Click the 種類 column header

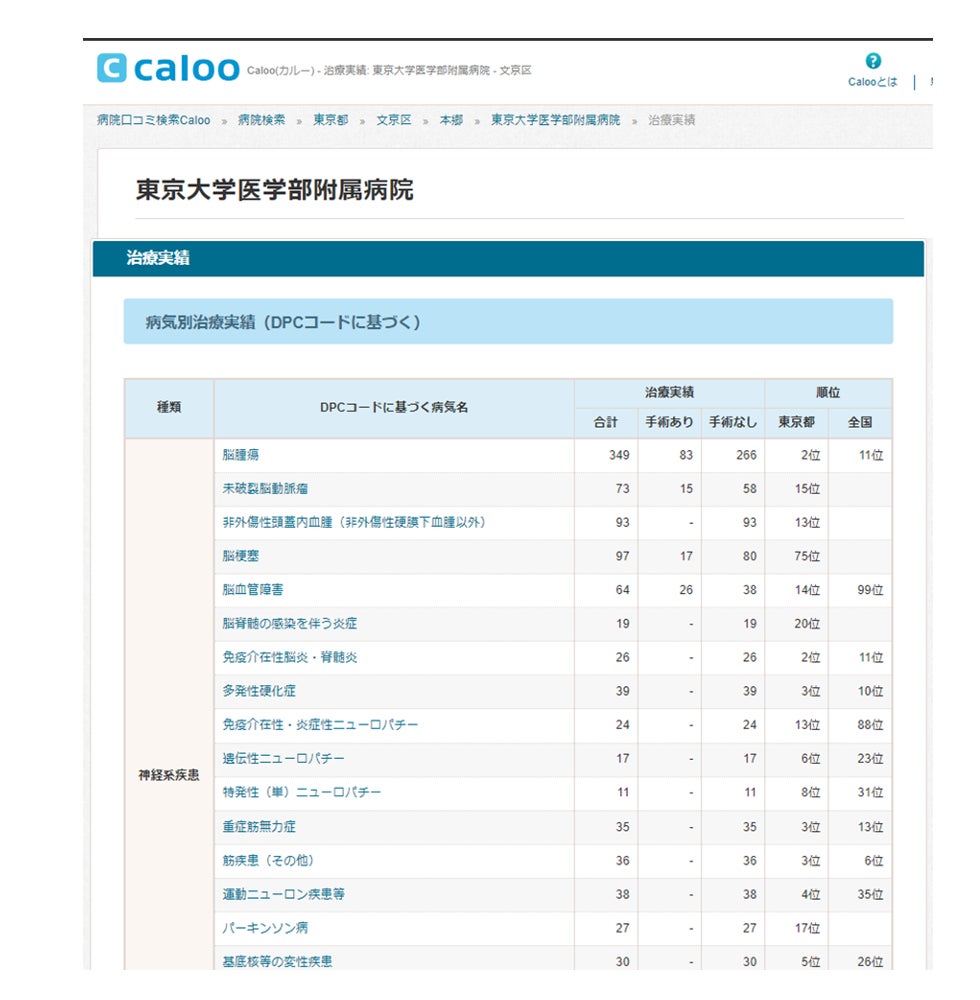pos(169,408)
